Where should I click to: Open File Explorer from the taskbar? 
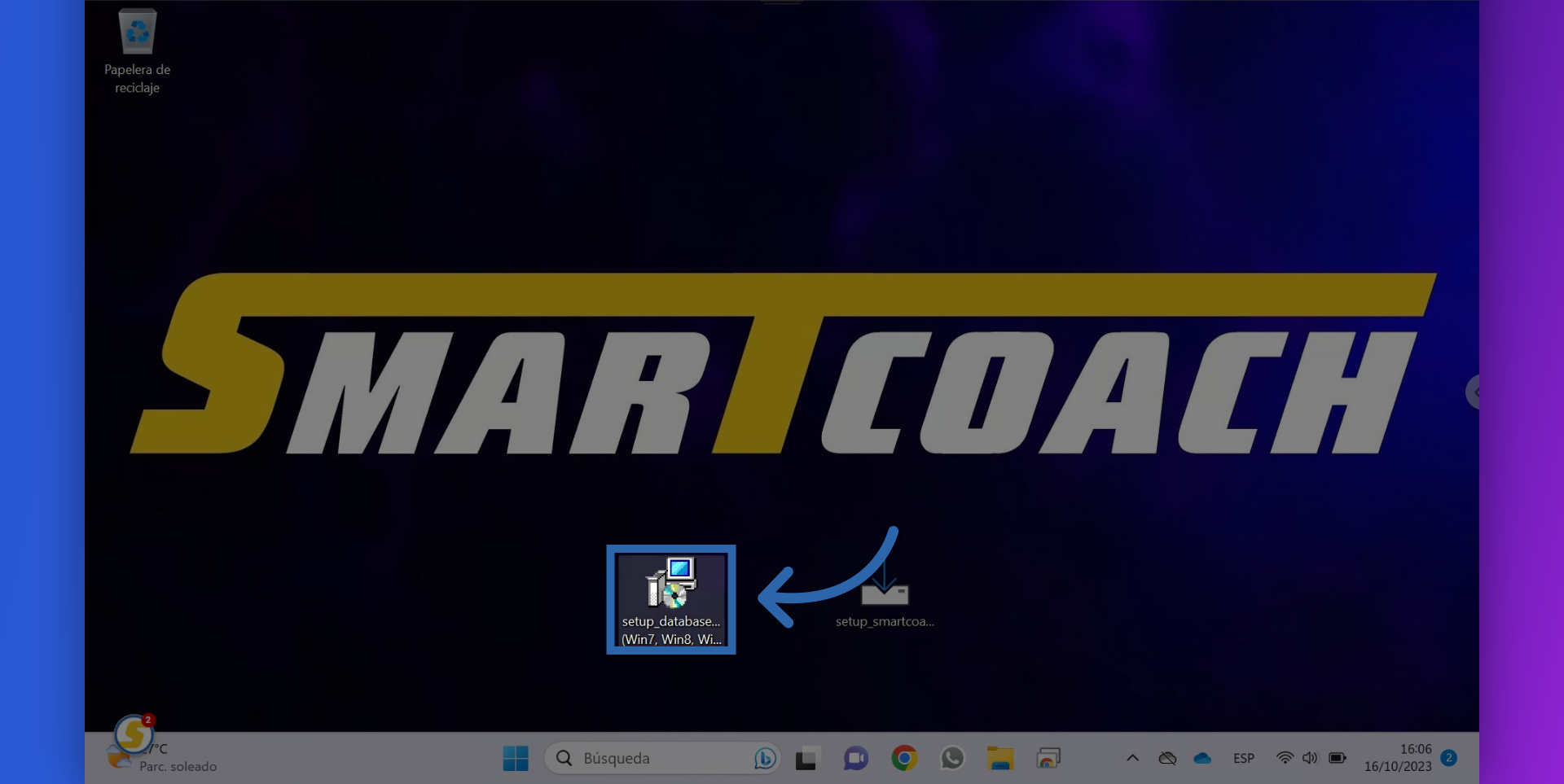pyautogui.click(x=1001, y=758)
